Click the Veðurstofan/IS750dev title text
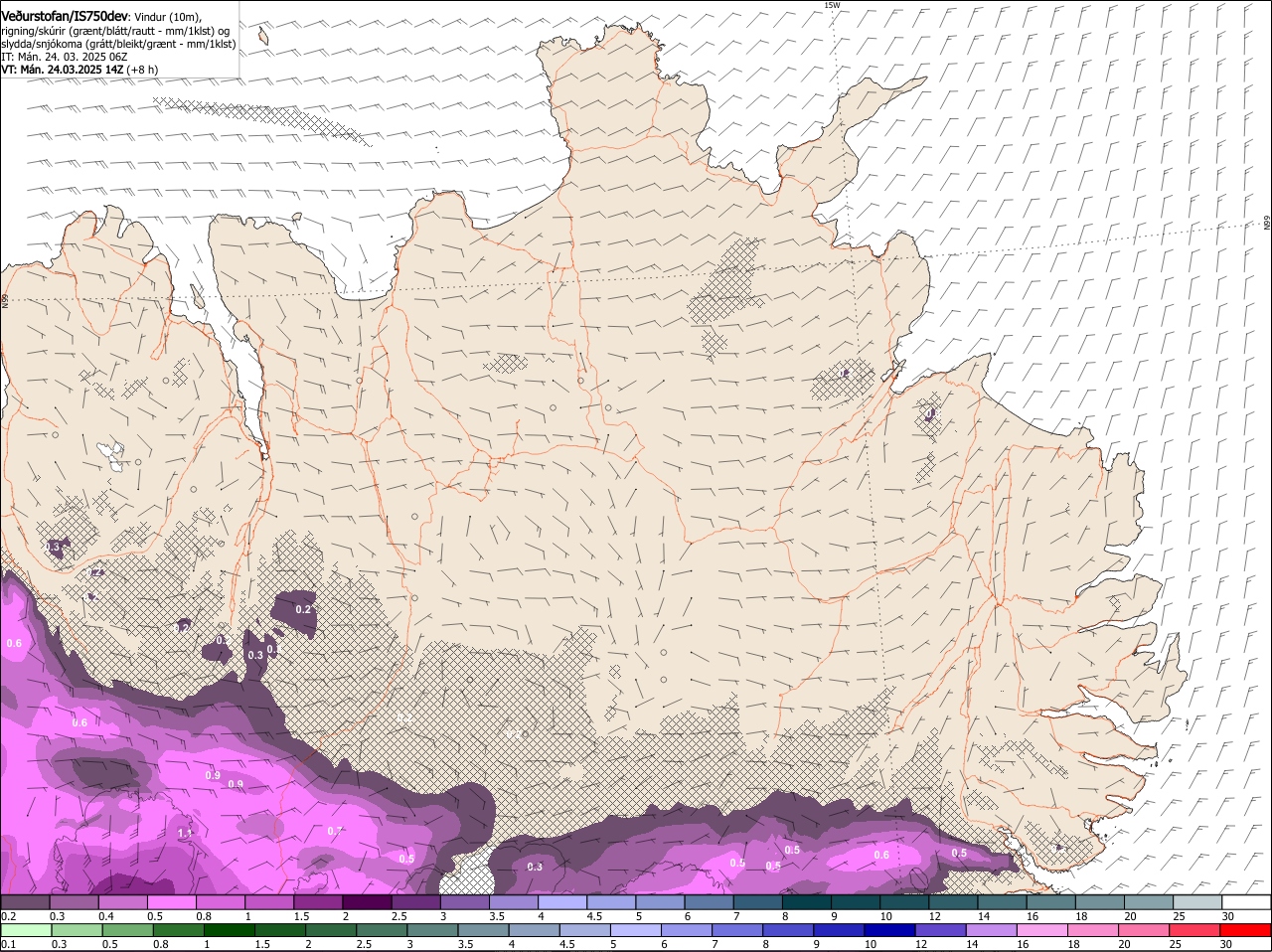 [x=65, y=17]
